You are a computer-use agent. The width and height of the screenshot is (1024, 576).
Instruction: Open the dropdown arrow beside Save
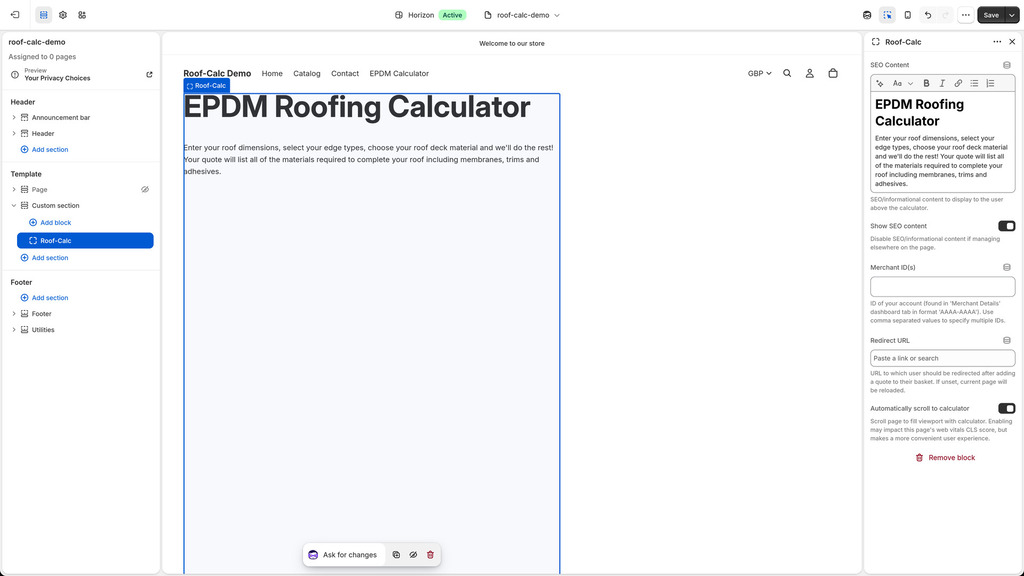pos(1012,15)
